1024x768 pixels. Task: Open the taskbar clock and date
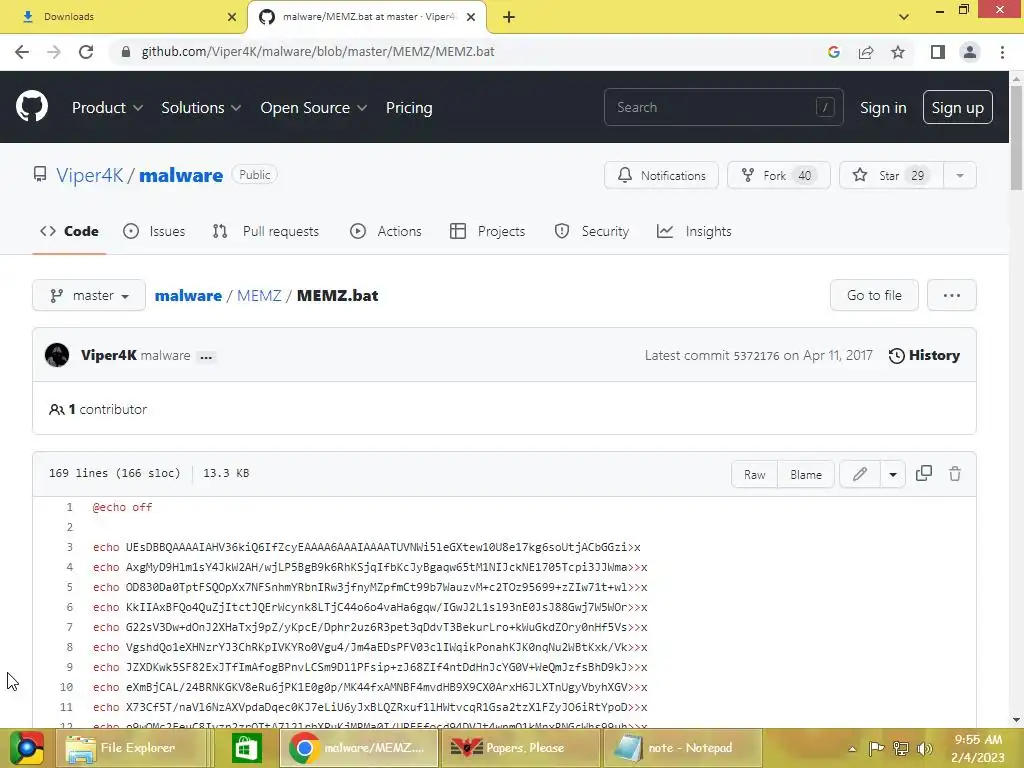coord(978,748)
